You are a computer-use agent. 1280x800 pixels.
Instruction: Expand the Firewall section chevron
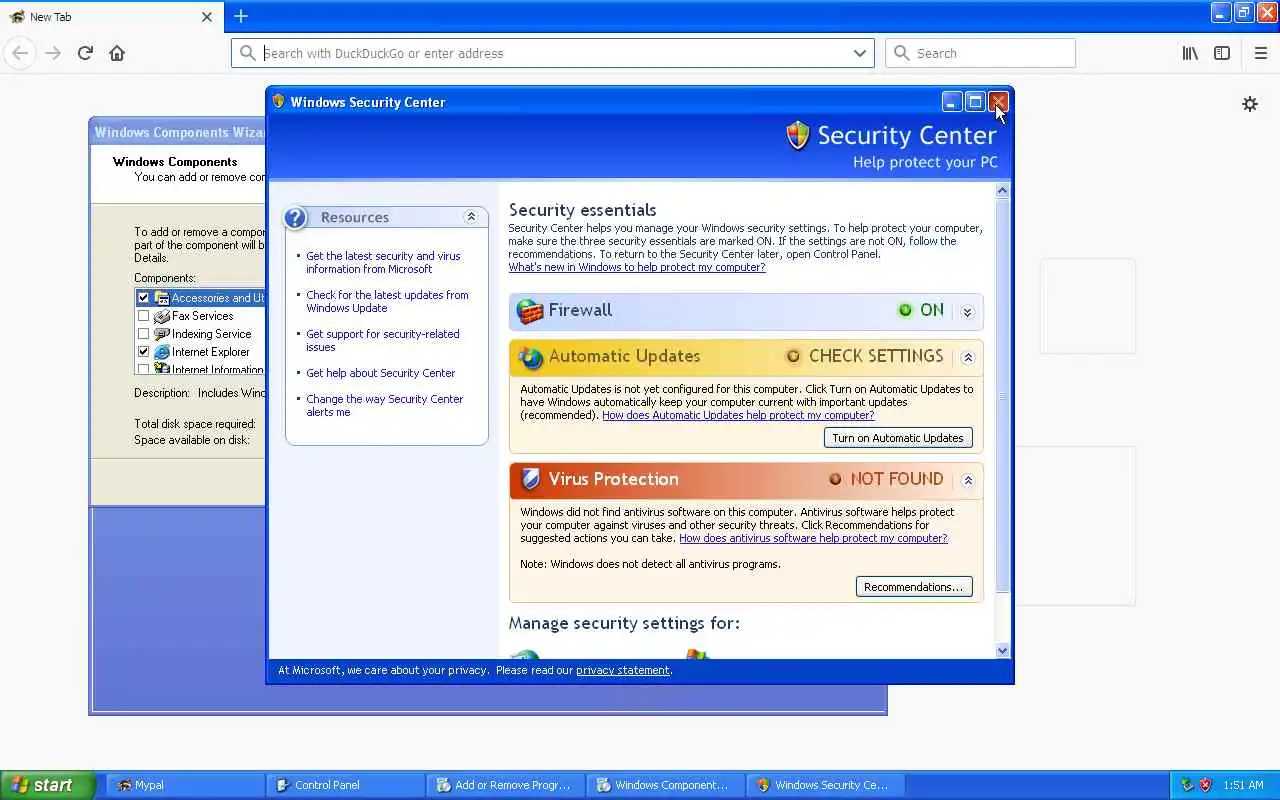(967, 312)
